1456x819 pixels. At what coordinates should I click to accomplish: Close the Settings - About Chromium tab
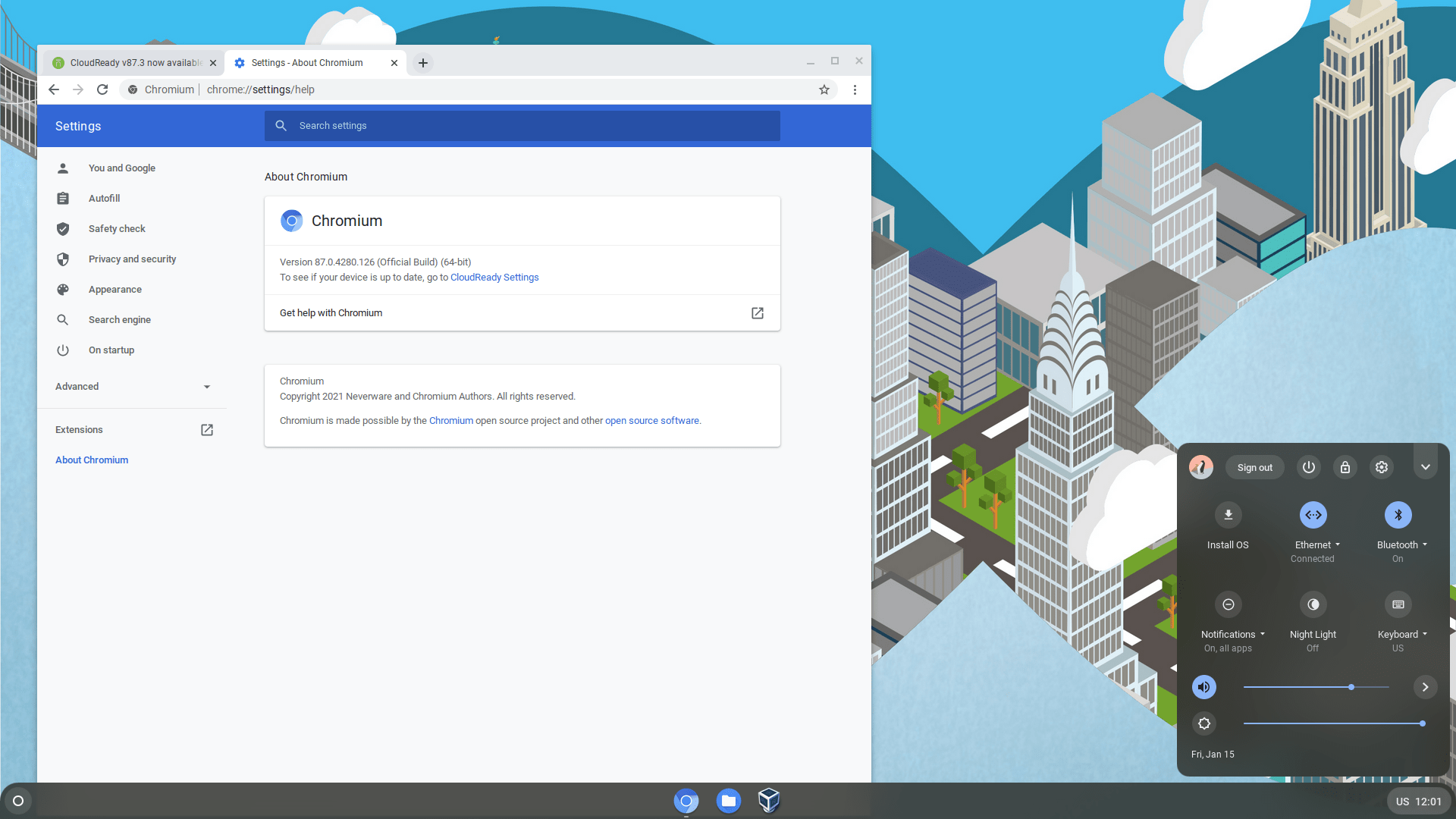(394, 63)
